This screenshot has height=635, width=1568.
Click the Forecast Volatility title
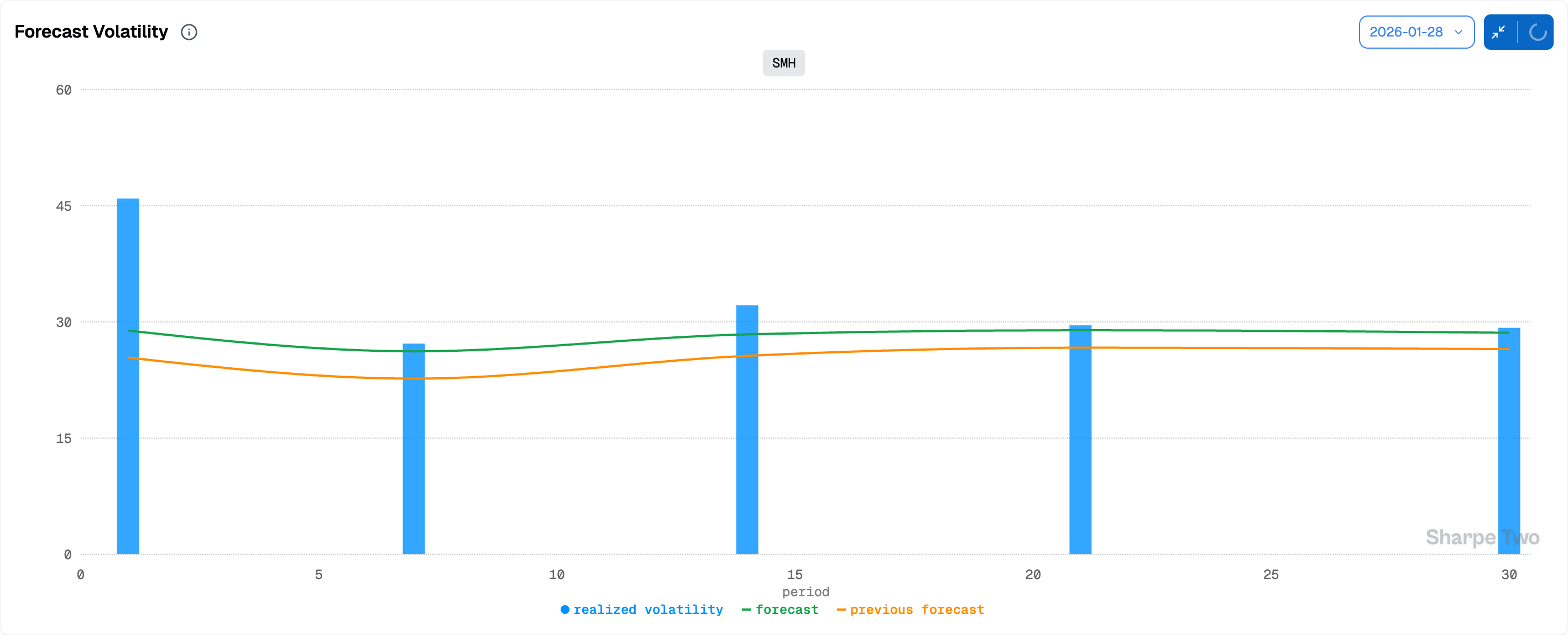91,32
